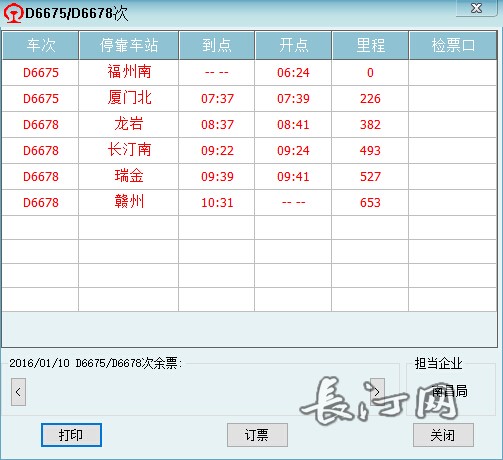Click the 到点 column header
Viewport: 503px width, 460px height.
(217, 45)
